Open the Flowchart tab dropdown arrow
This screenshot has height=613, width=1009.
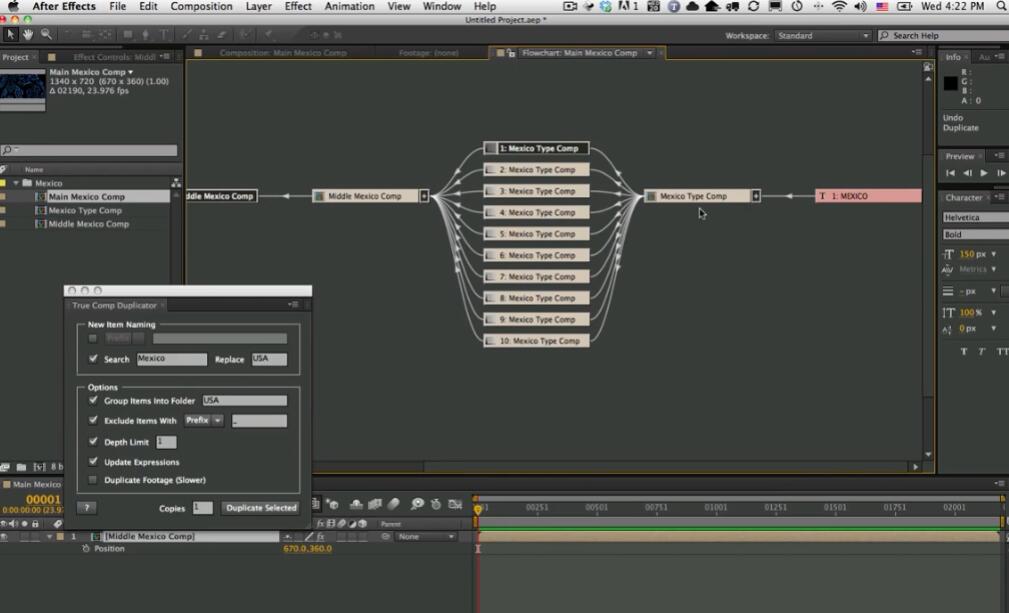(650, 53)
